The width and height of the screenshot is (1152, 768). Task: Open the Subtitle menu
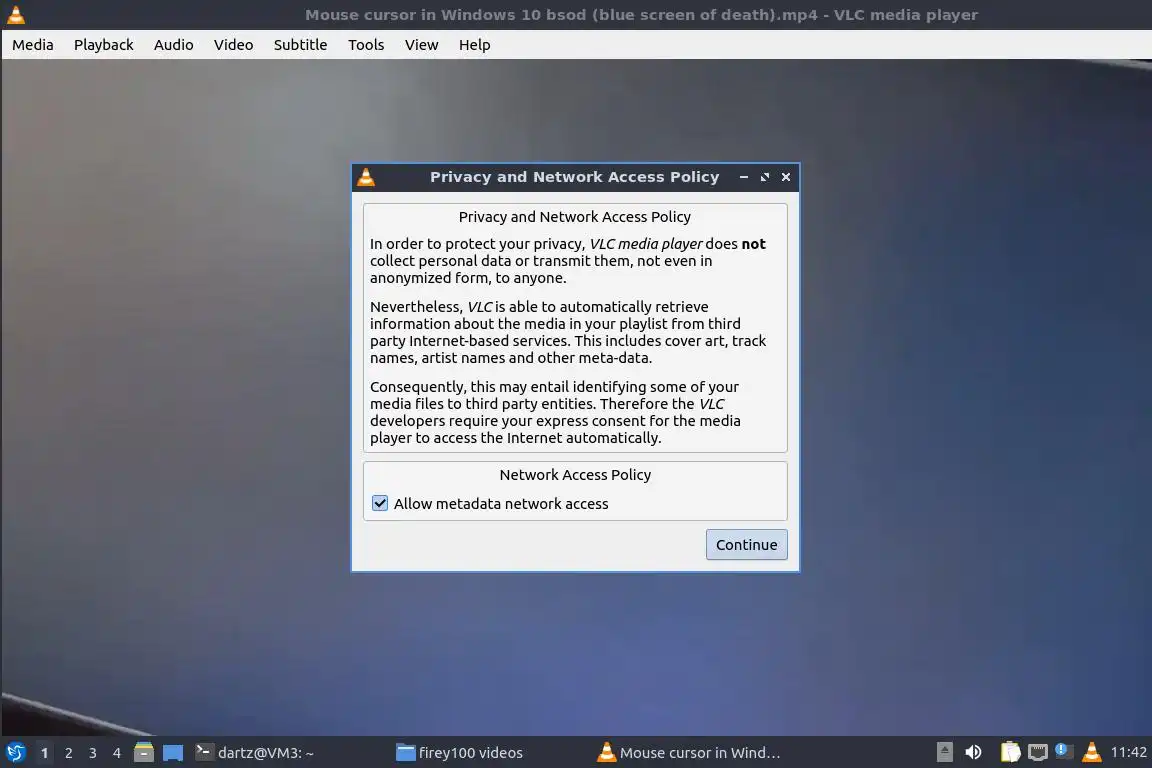pos(300,45)
